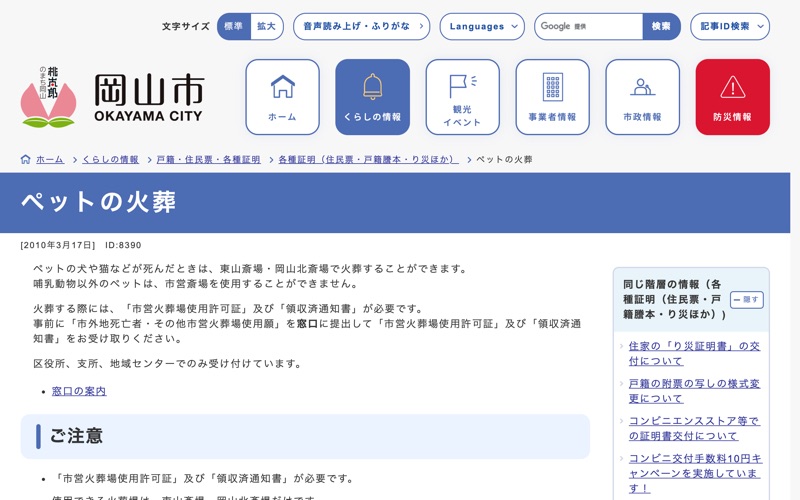This screenshot has width=800, height=500.
Task: Click the 岡山市 OKAYAMA CITY title text
Action: pos(149,98)
